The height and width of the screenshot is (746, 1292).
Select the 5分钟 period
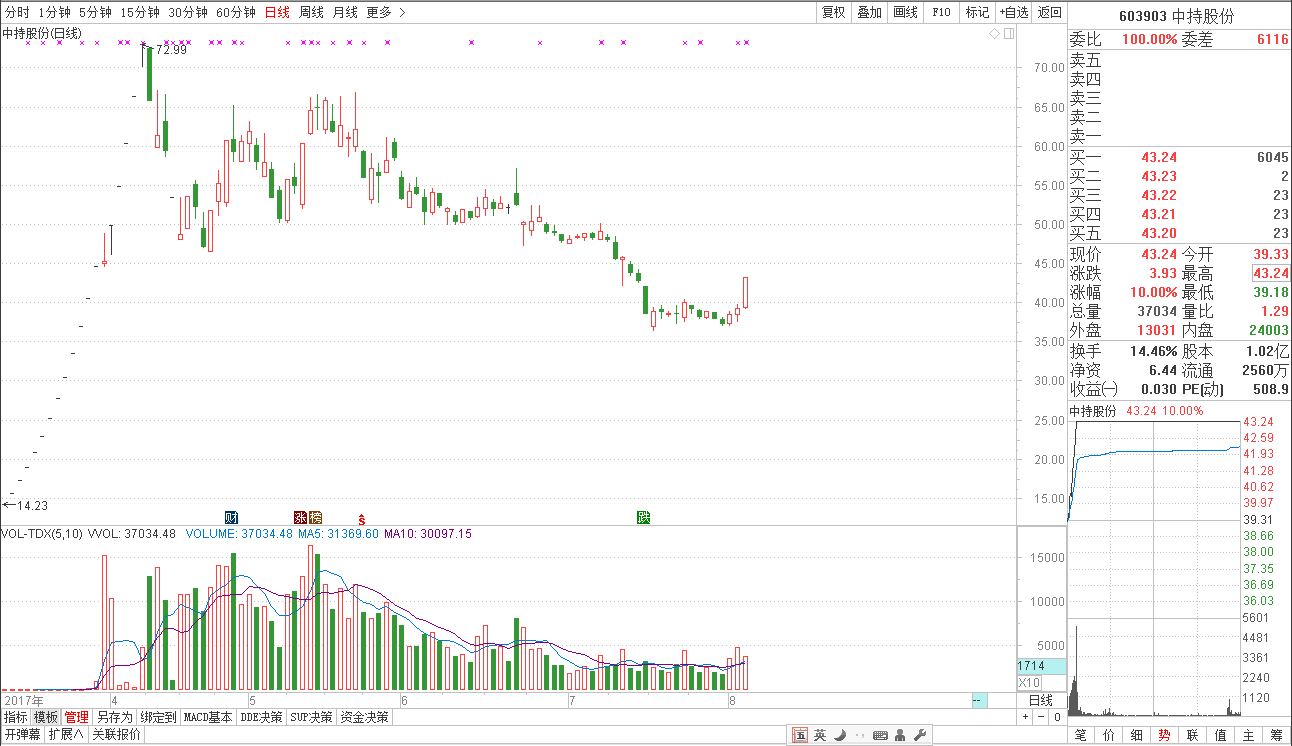coord(95,12)
